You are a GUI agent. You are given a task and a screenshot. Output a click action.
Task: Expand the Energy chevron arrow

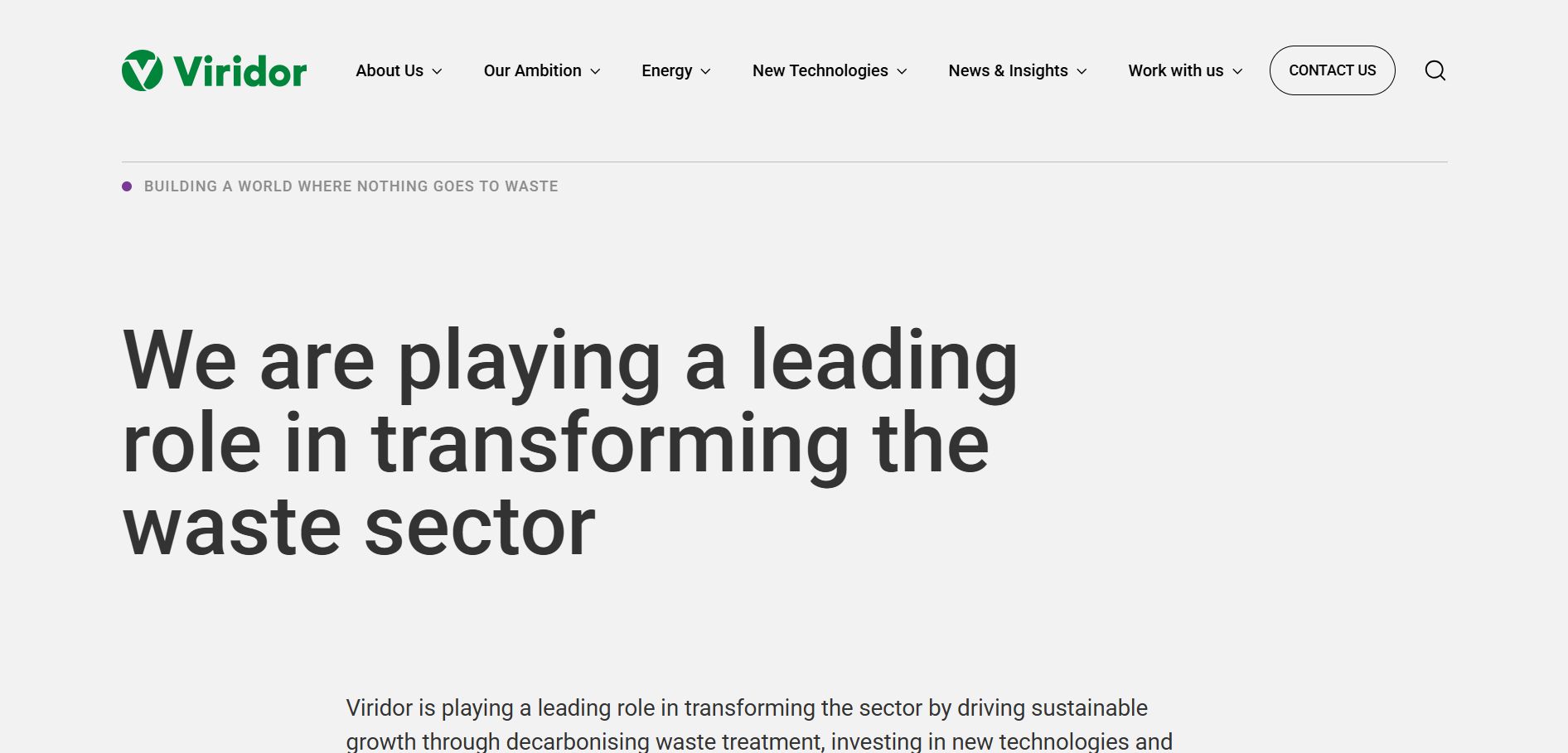(x=705, y=71)
